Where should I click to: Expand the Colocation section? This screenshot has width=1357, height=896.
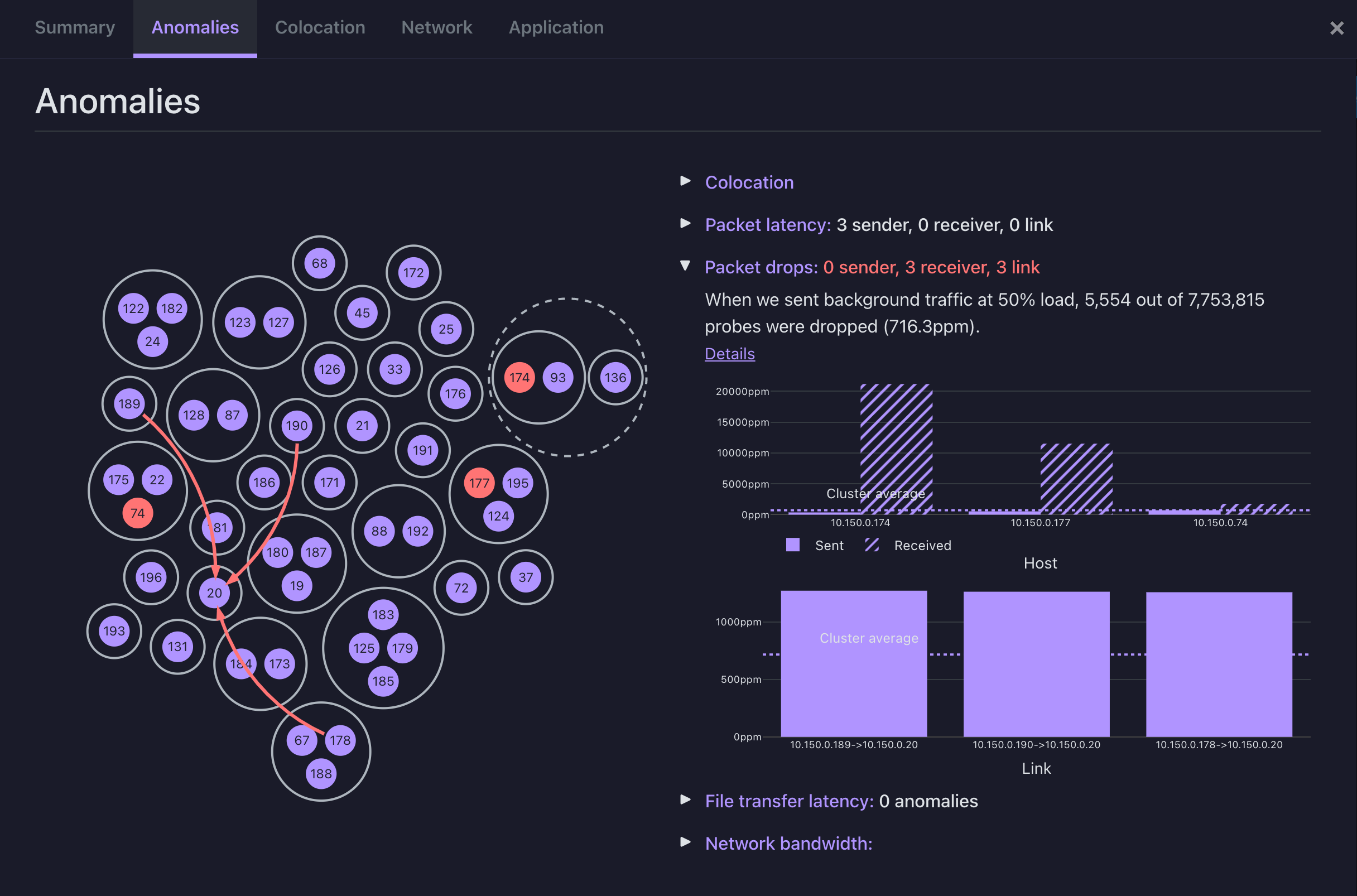748,182
